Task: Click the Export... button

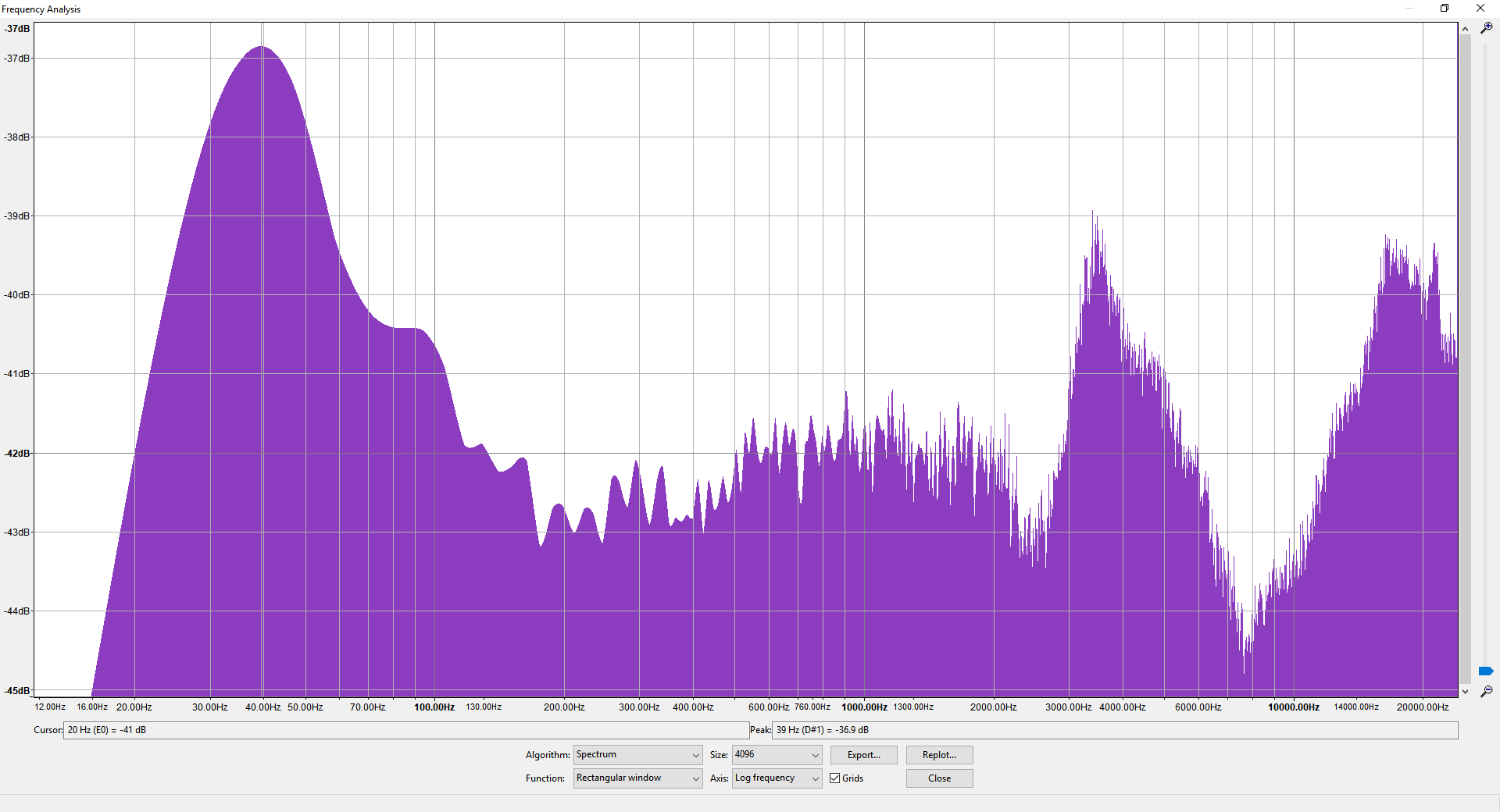Action: click(x=863, y=755)
